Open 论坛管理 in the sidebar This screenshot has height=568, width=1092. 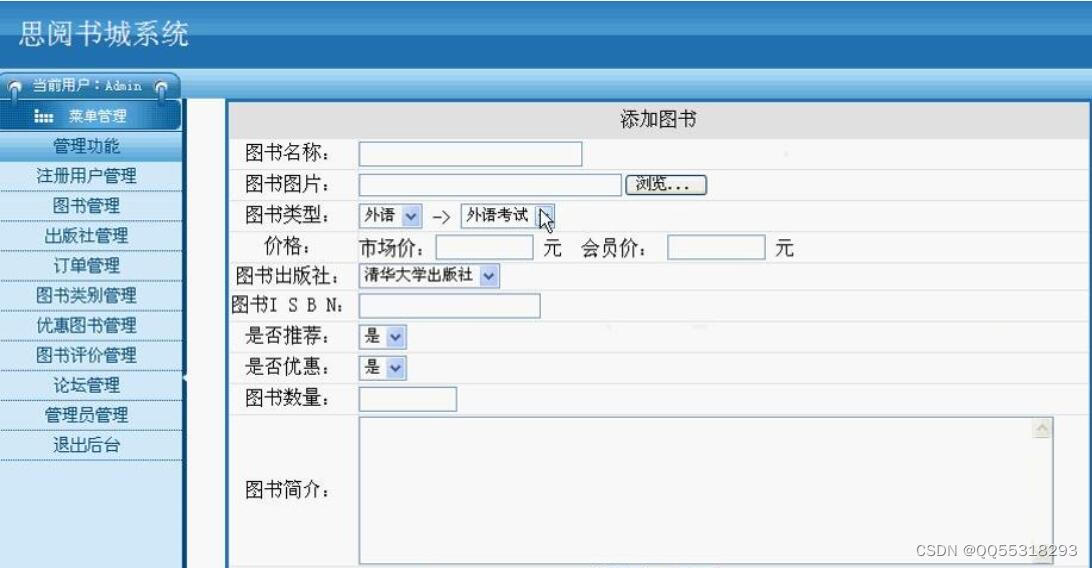86,386
